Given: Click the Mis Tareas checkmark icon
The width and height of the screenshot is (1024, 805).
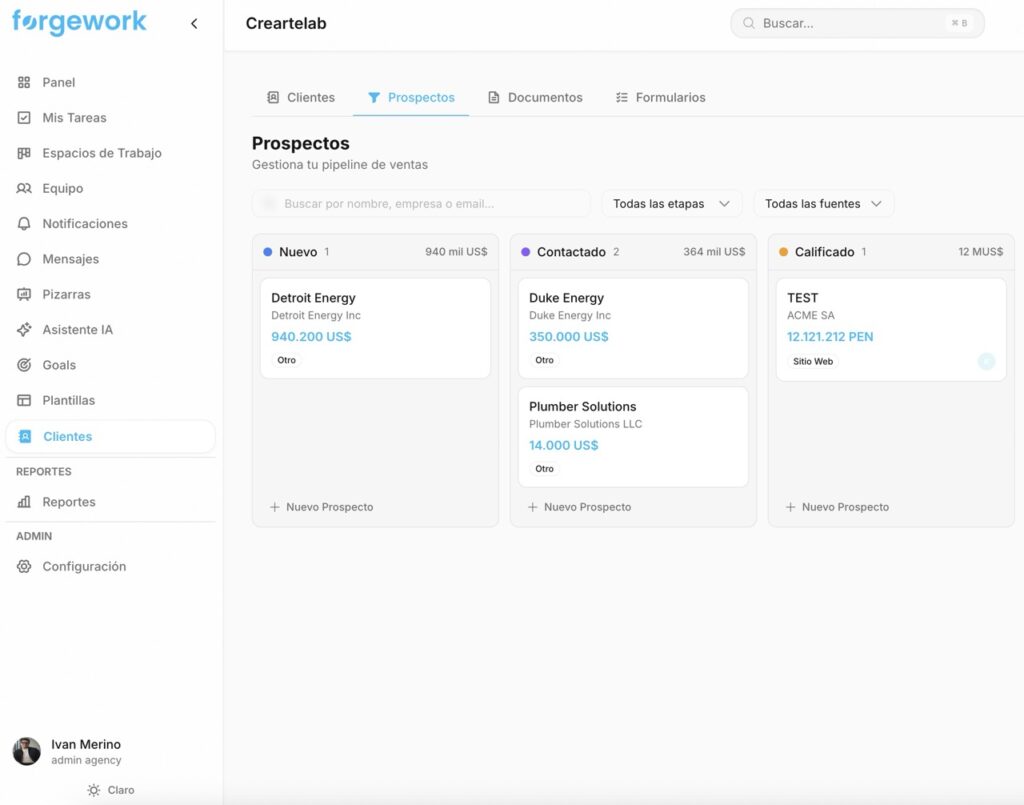Looking at the screenshot, I should [x=24, y=118].
